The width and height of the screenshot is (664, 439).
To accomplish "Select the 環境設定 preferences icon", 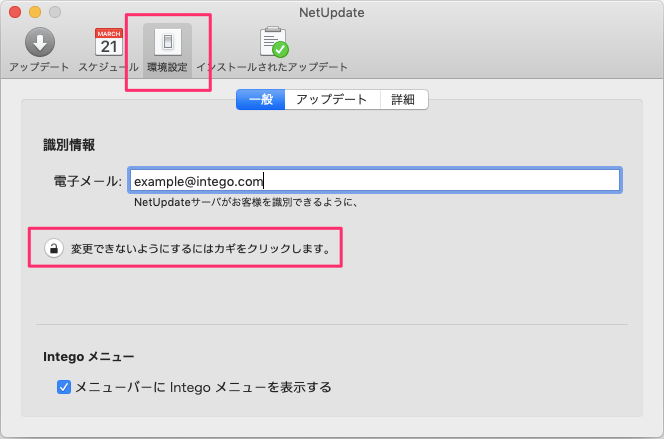I will pos(168,42).
